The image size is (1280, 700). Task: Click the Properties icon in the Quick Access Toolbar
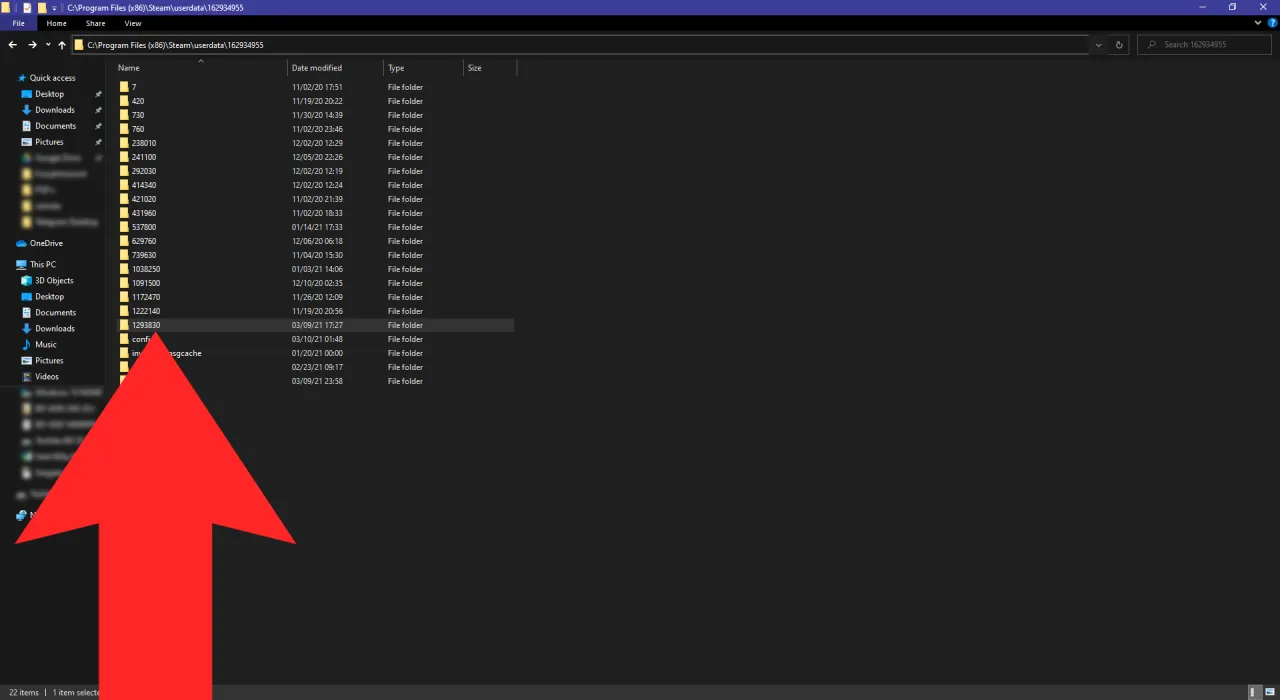coord(25,8)
